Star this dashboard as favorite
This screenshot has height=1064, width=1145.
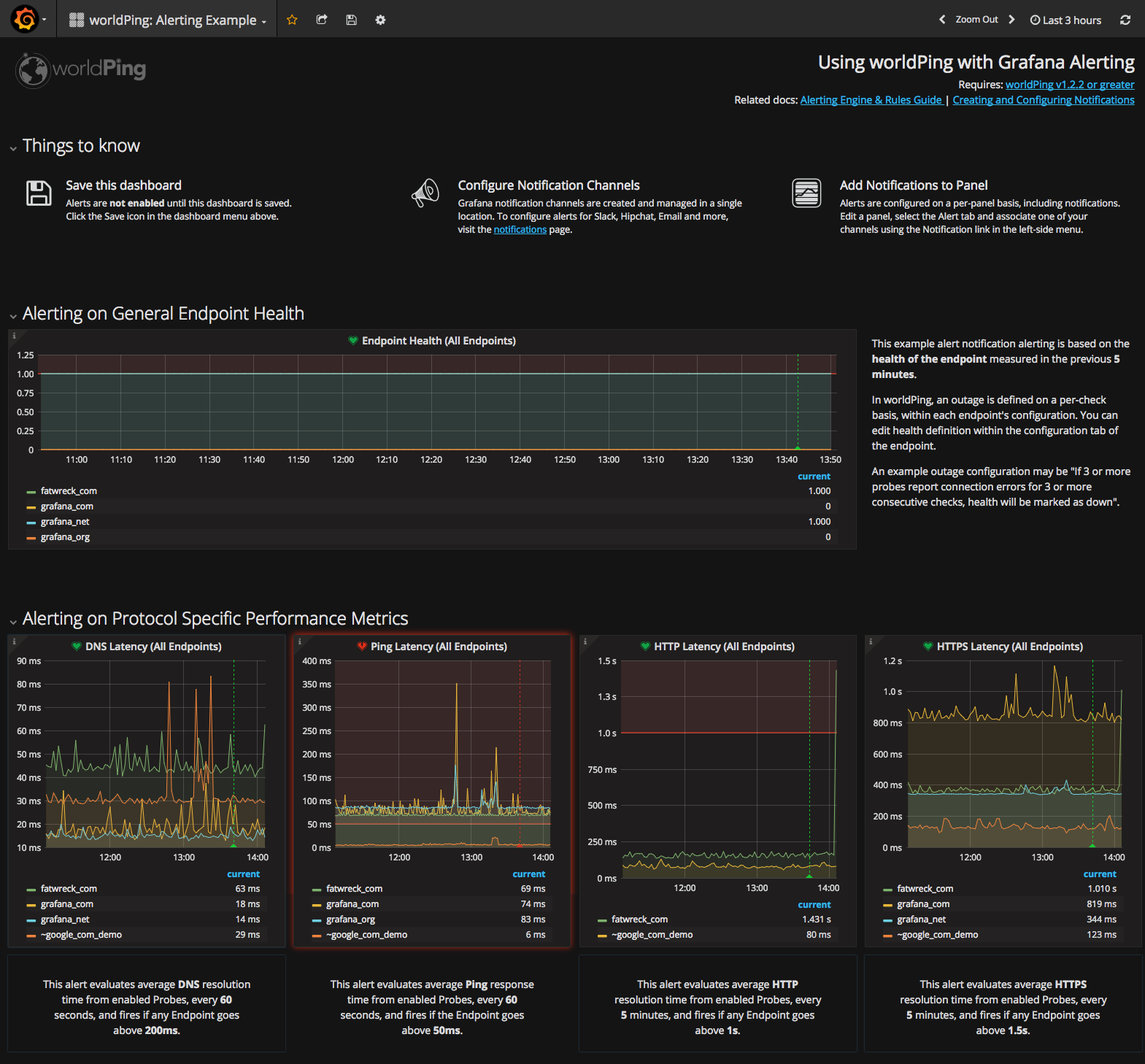click(x=292, y=20)
